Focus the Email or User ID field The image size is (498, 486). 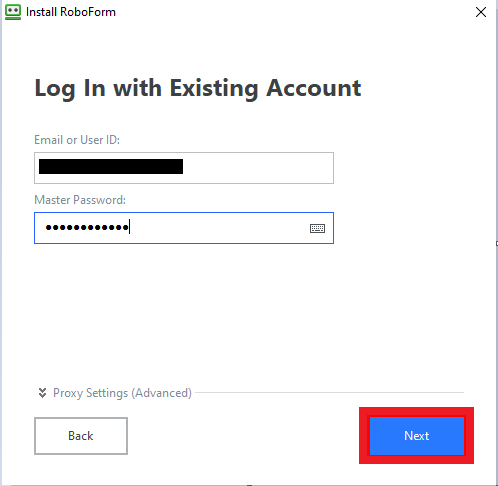pos(184,168)
